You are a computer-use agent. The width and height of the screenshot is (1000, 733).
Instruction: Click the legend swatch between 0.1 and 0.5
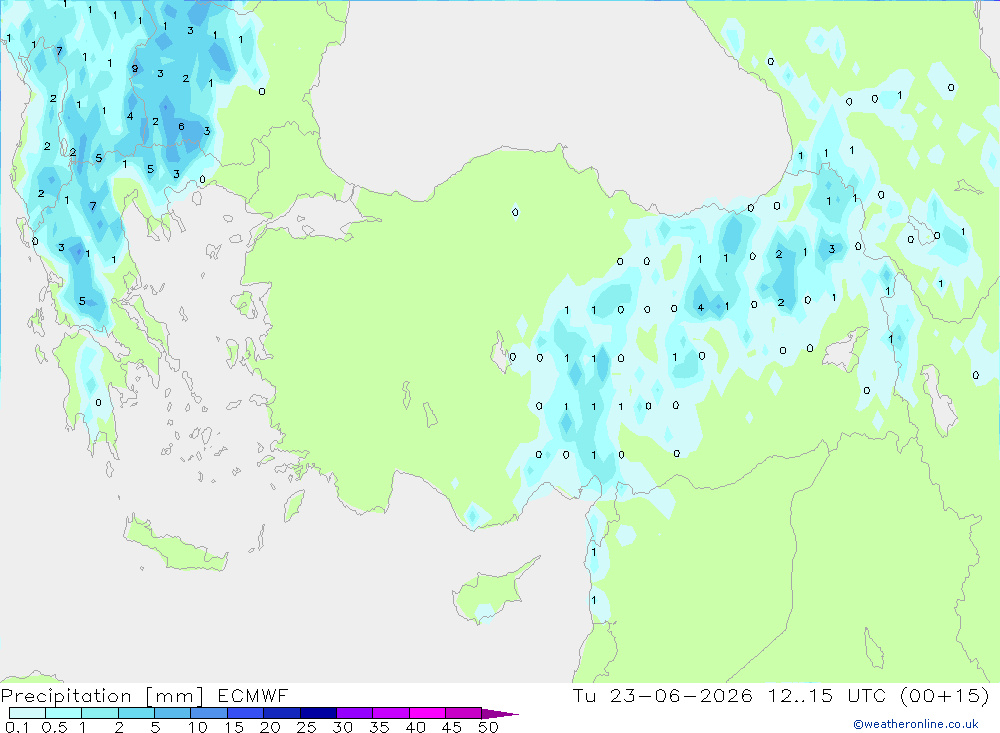click(27, 713)
